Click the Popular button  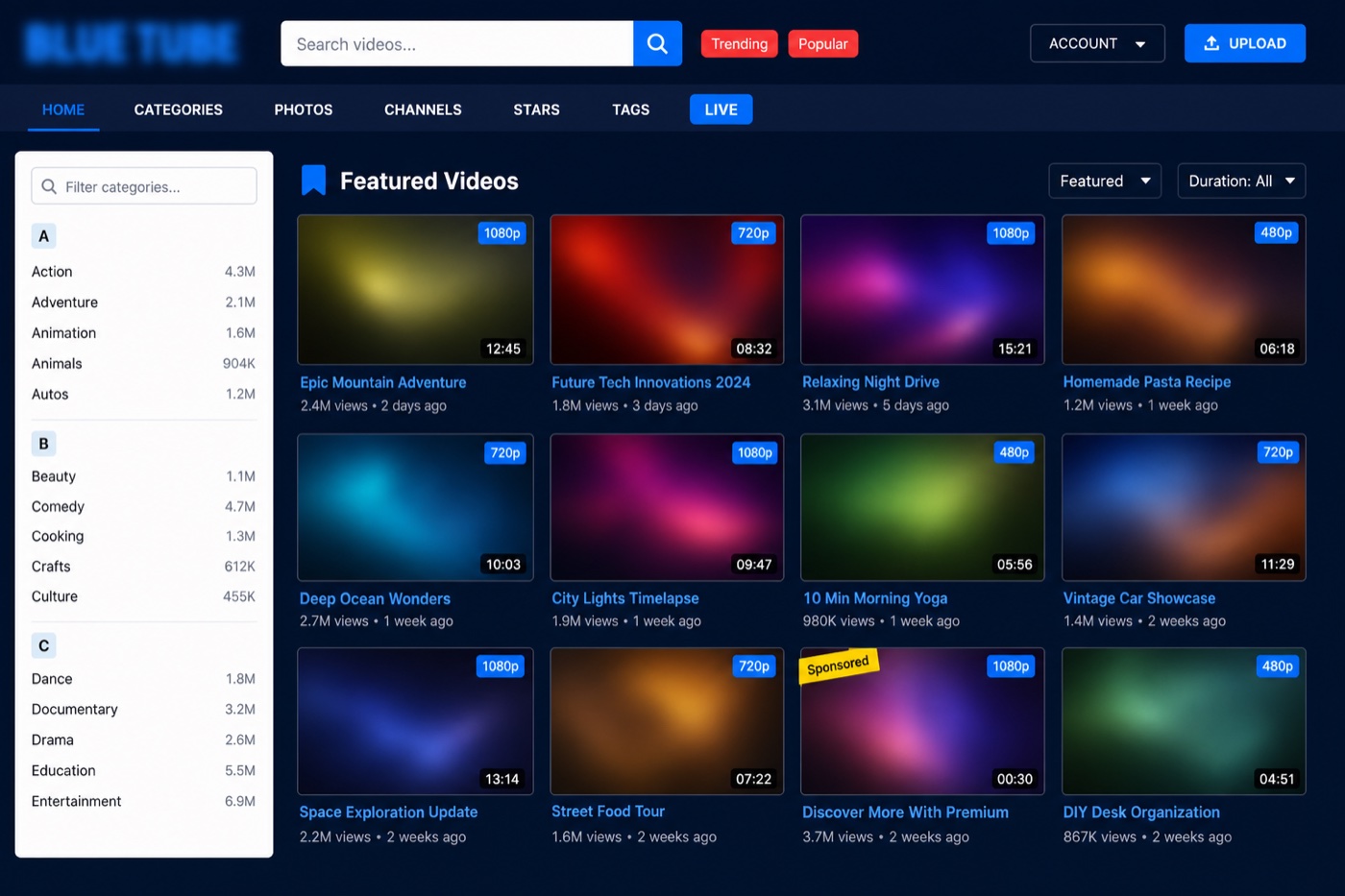pos(823,44)
